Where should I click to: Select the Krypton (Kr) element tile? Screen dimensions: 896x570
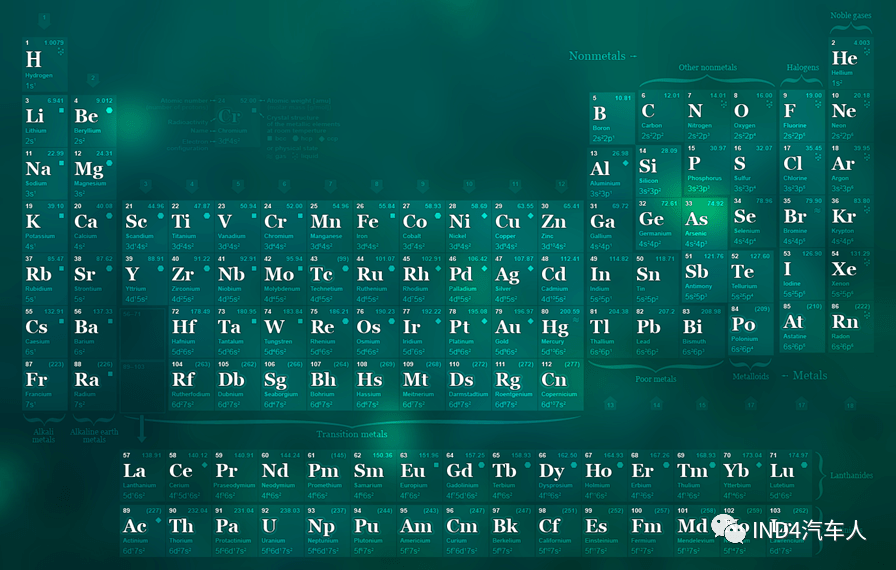click(851, 222)
